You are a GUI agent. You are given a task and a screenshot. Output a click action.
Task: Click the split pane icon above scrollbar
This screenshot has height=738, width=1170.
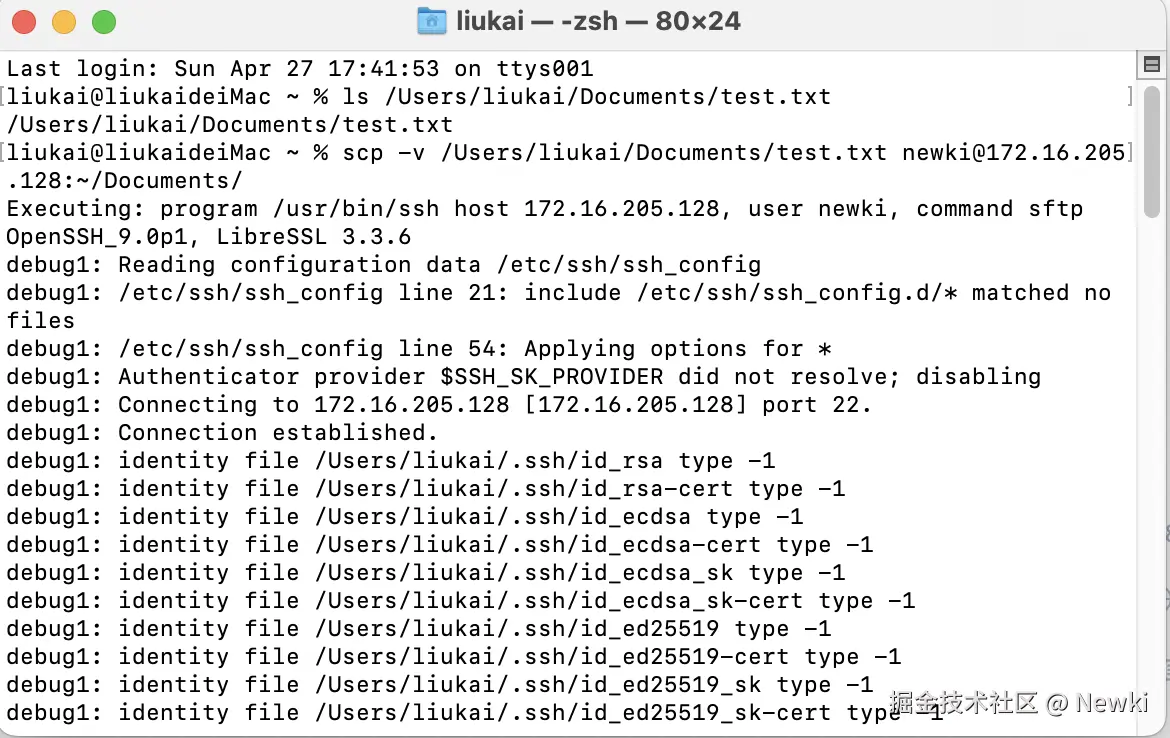[1151, 65]
